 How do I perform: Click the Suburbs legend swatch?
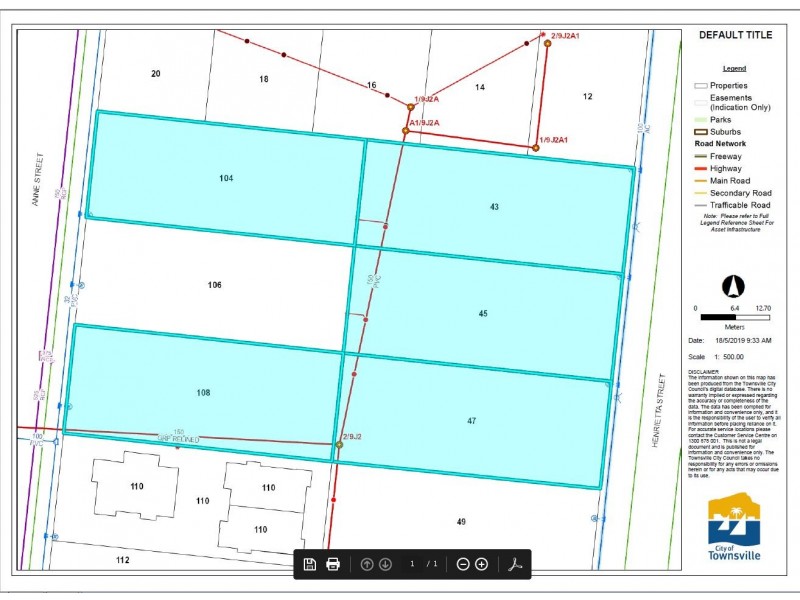700,131
